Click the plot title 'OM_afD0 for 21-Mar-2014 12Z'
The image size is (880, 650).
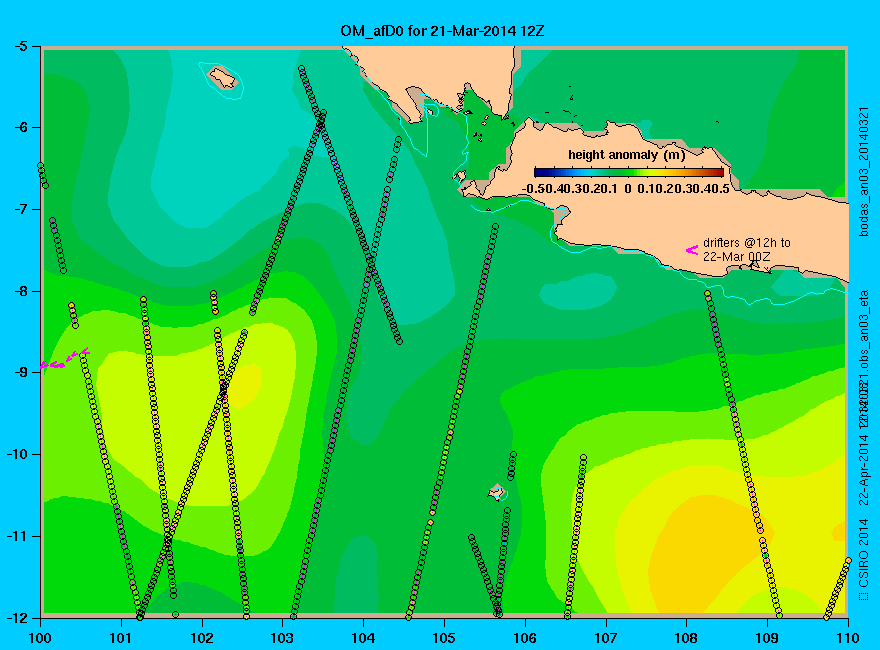(442, 30)
